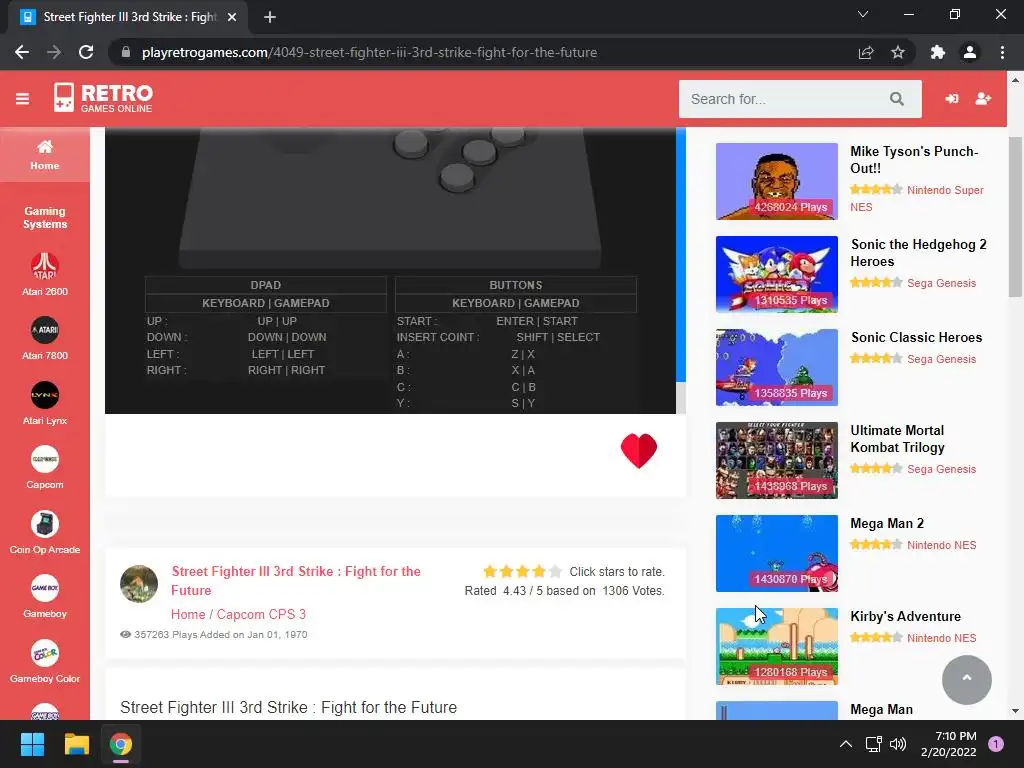Open Mike Tyson's Punch-Out!! title link
The image size is (1024, 768).
pyautogui.click(x=914, y=159)
